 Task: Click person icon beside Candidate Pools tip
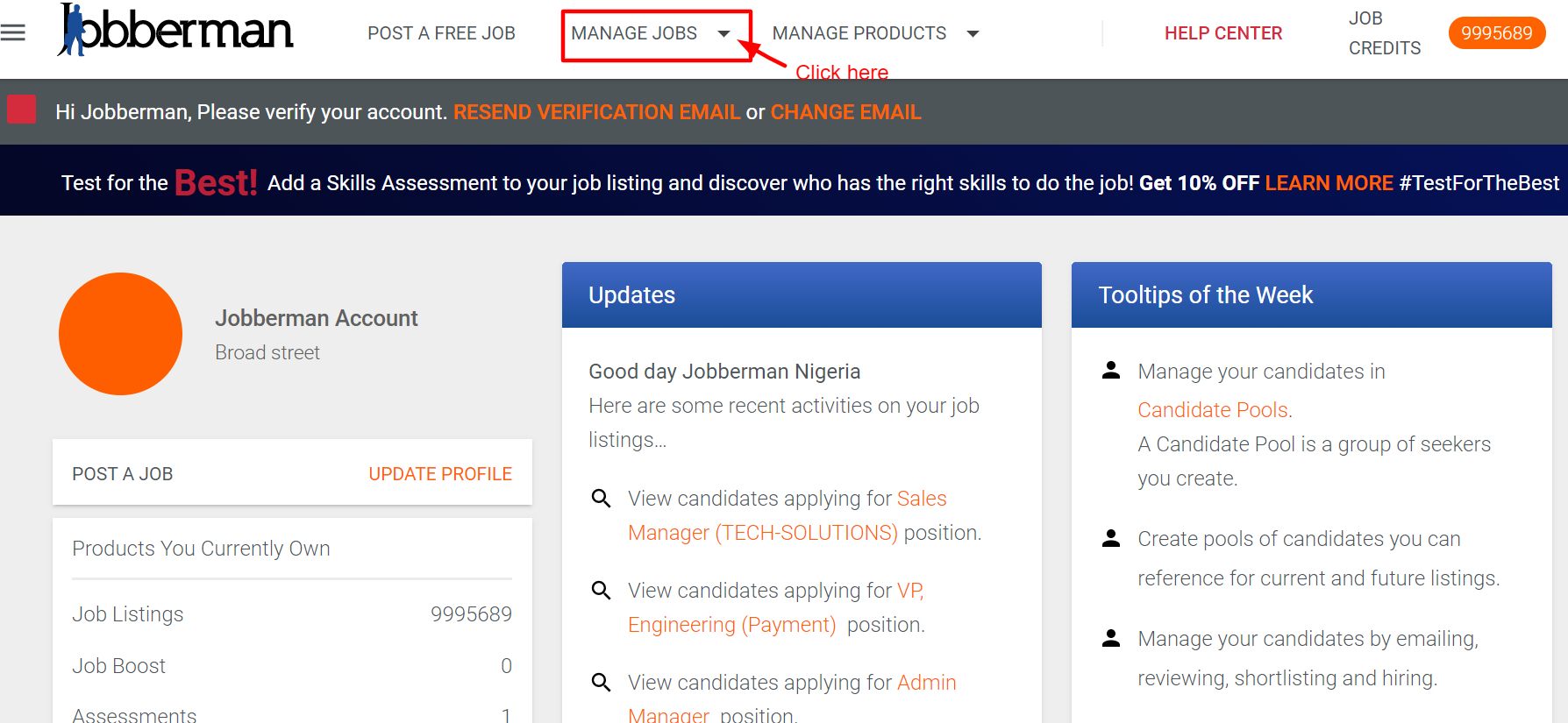click(x=1111, y=370)
